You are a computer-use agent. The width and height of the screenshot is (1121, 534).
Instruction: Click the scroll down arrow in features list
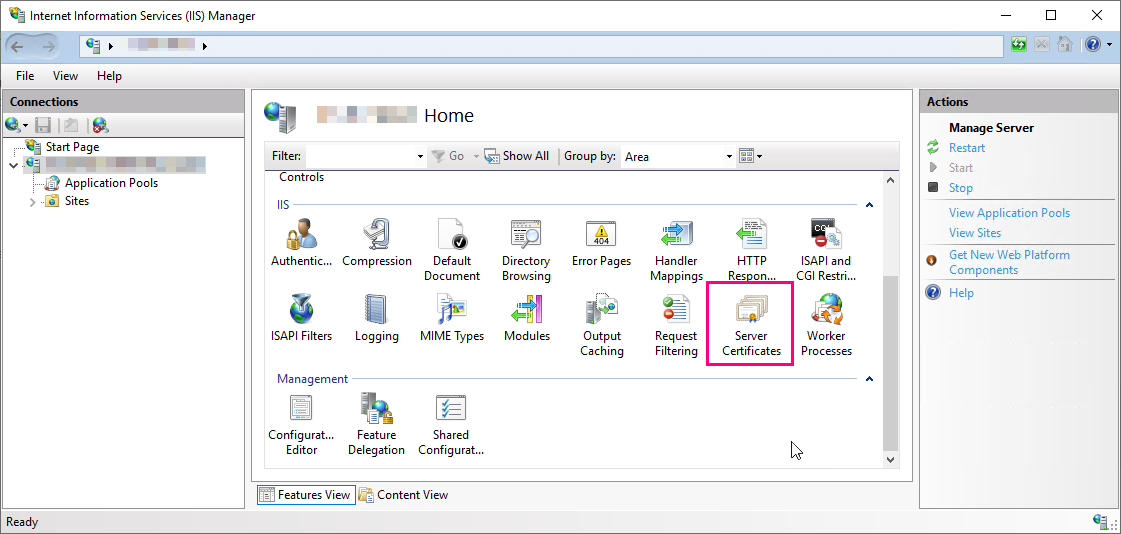point(890,459)
